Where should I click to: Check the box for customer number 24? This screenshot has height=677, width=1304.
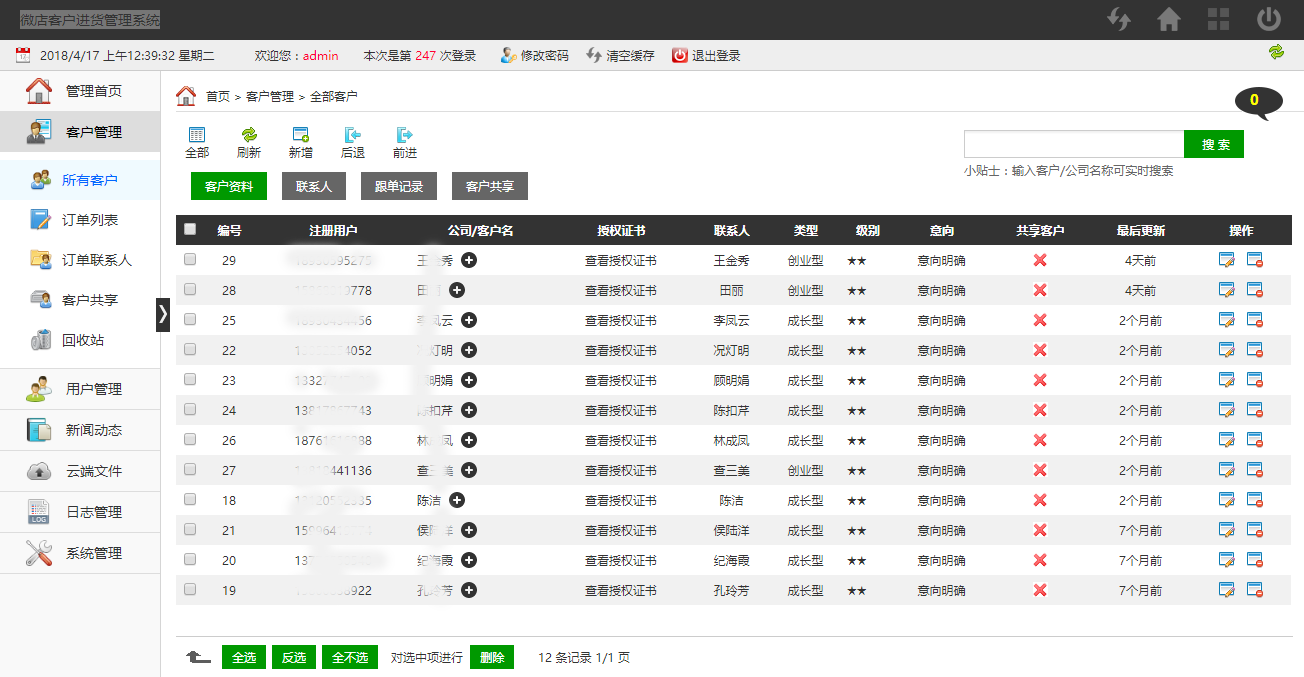tap(190, 409)
